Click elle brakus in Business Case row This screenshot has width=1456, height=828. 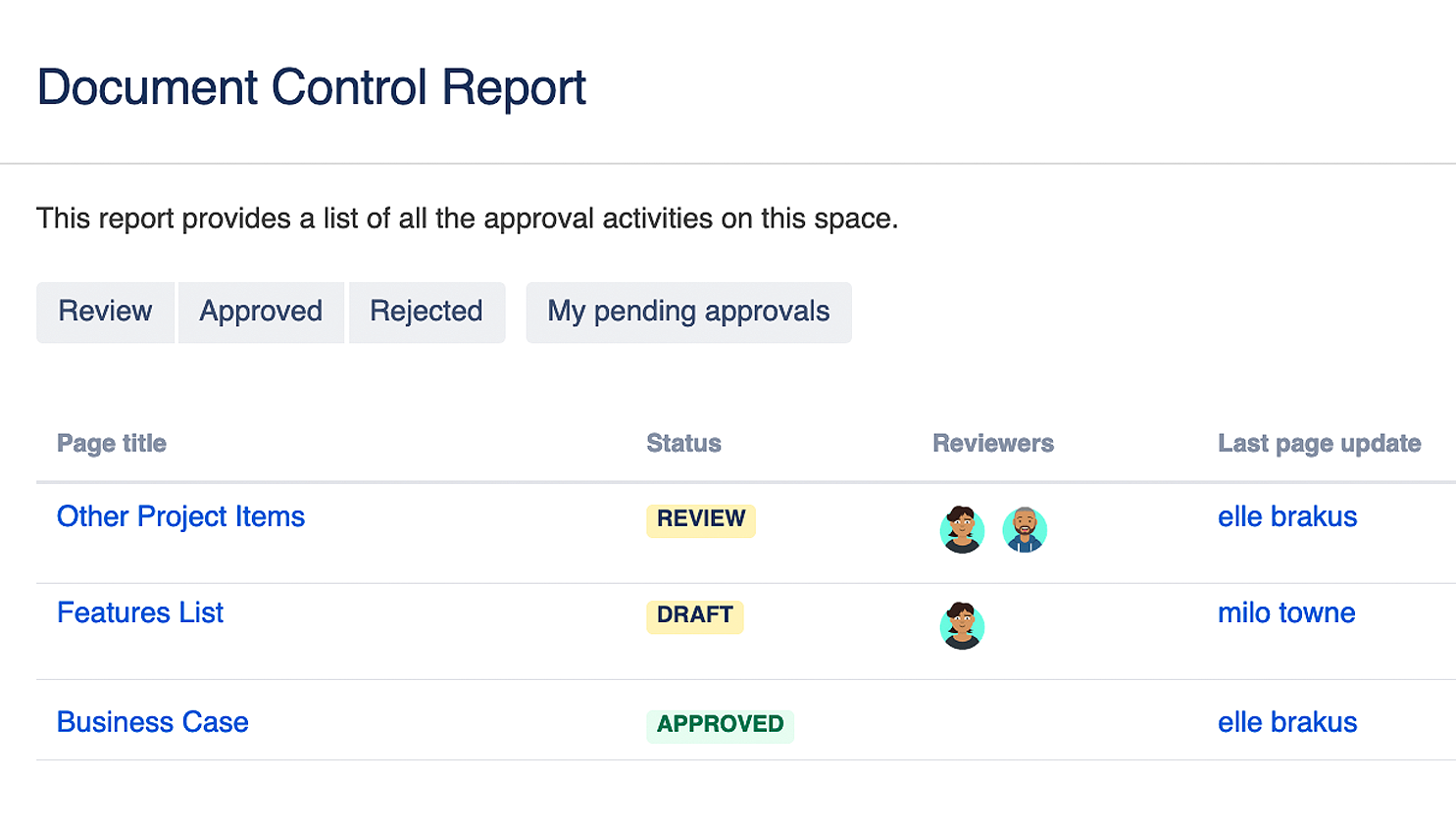(x=1287, y=722)
